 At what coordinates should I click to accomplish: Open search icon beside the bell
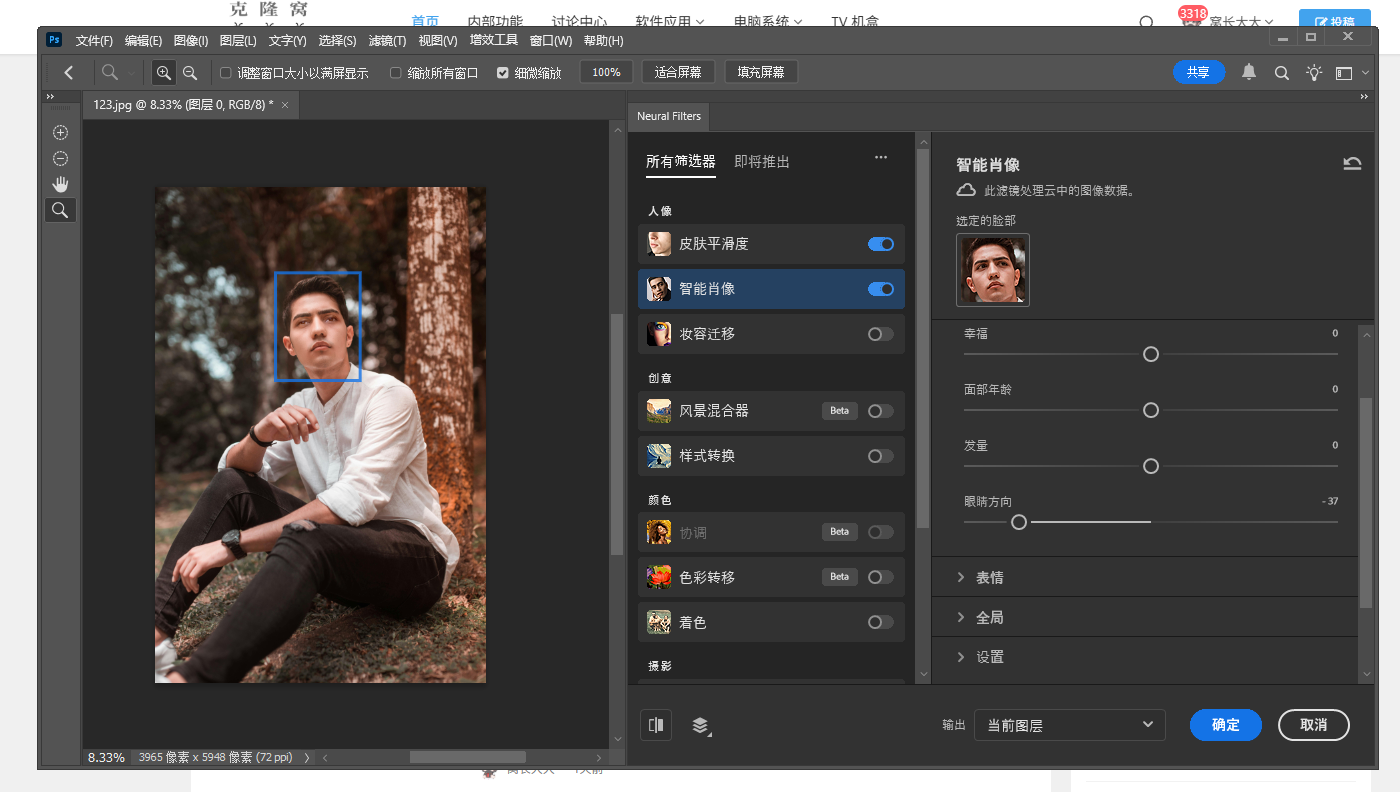1281,73
